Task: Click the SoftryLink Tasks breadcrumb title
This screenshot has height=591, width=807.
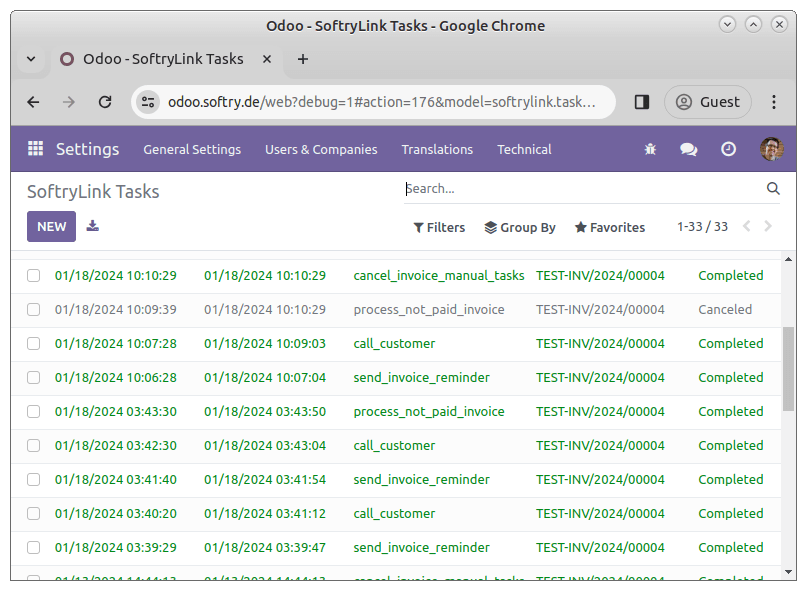Action: (x=93, y=192)
